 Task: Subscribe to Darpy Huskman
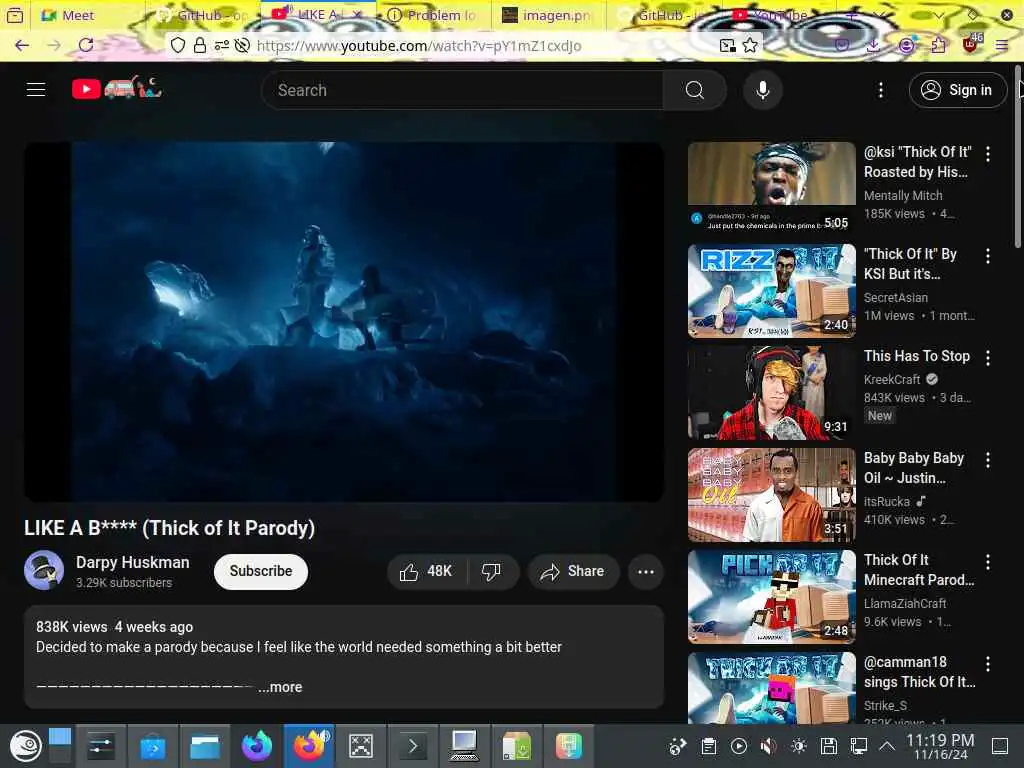tap(261, 571)
